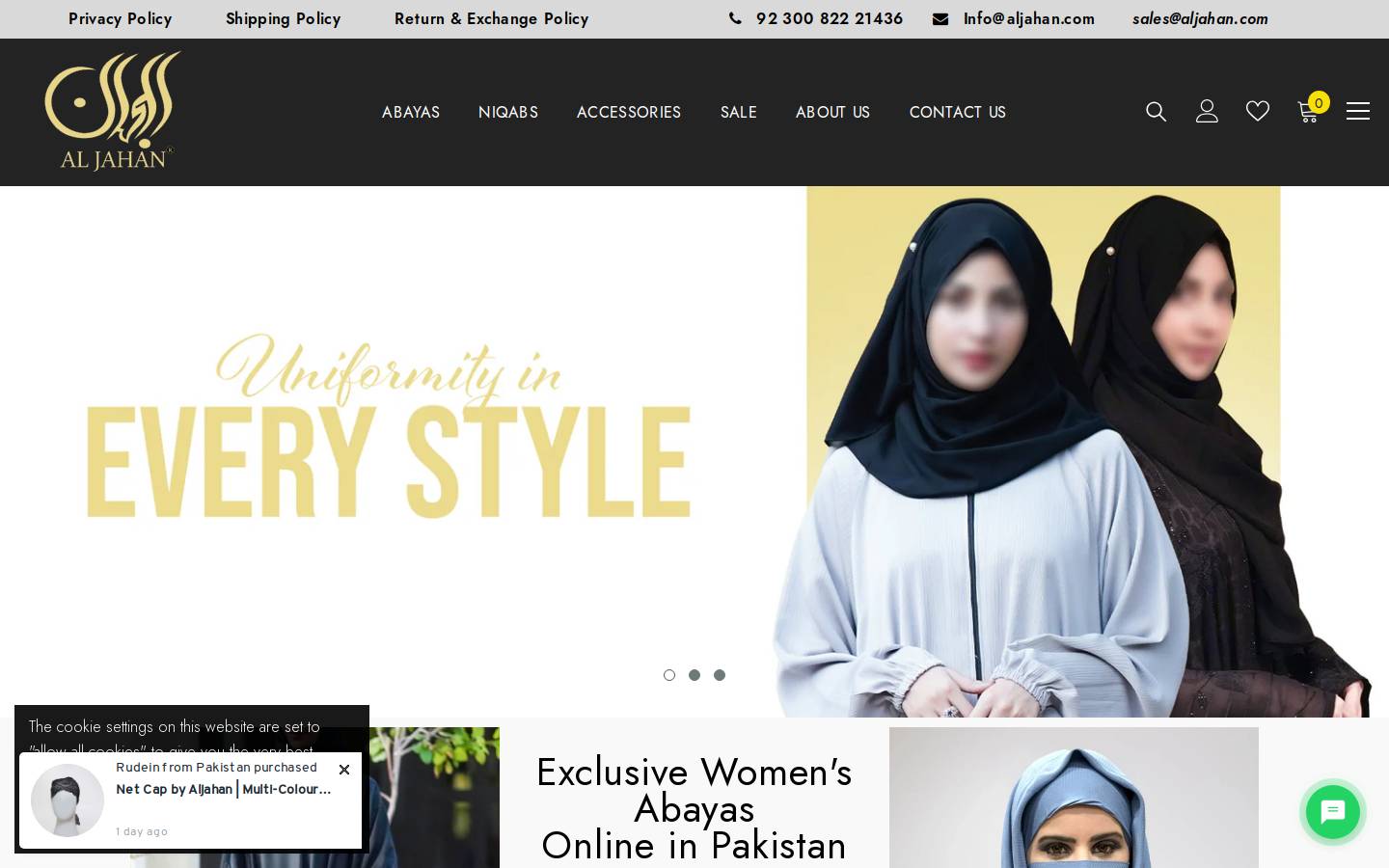The image size is (1389, 868).
Task: Open the hamburger menu icon
Action: [1358, 111]
